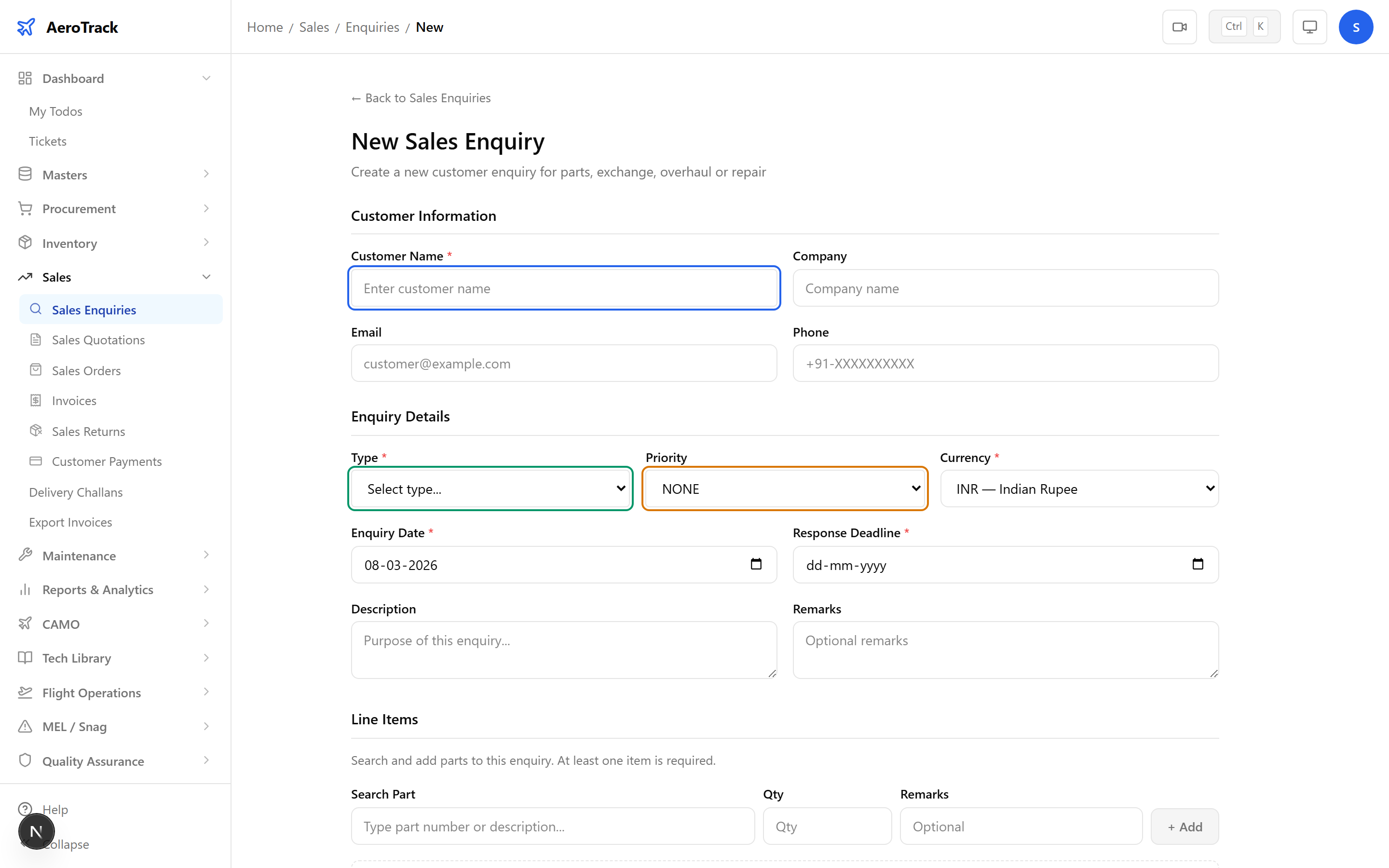Click the + Add button for line items
Image resolution: width=1389 pixels, height=868 pixels.
(x=1184, y=826)
